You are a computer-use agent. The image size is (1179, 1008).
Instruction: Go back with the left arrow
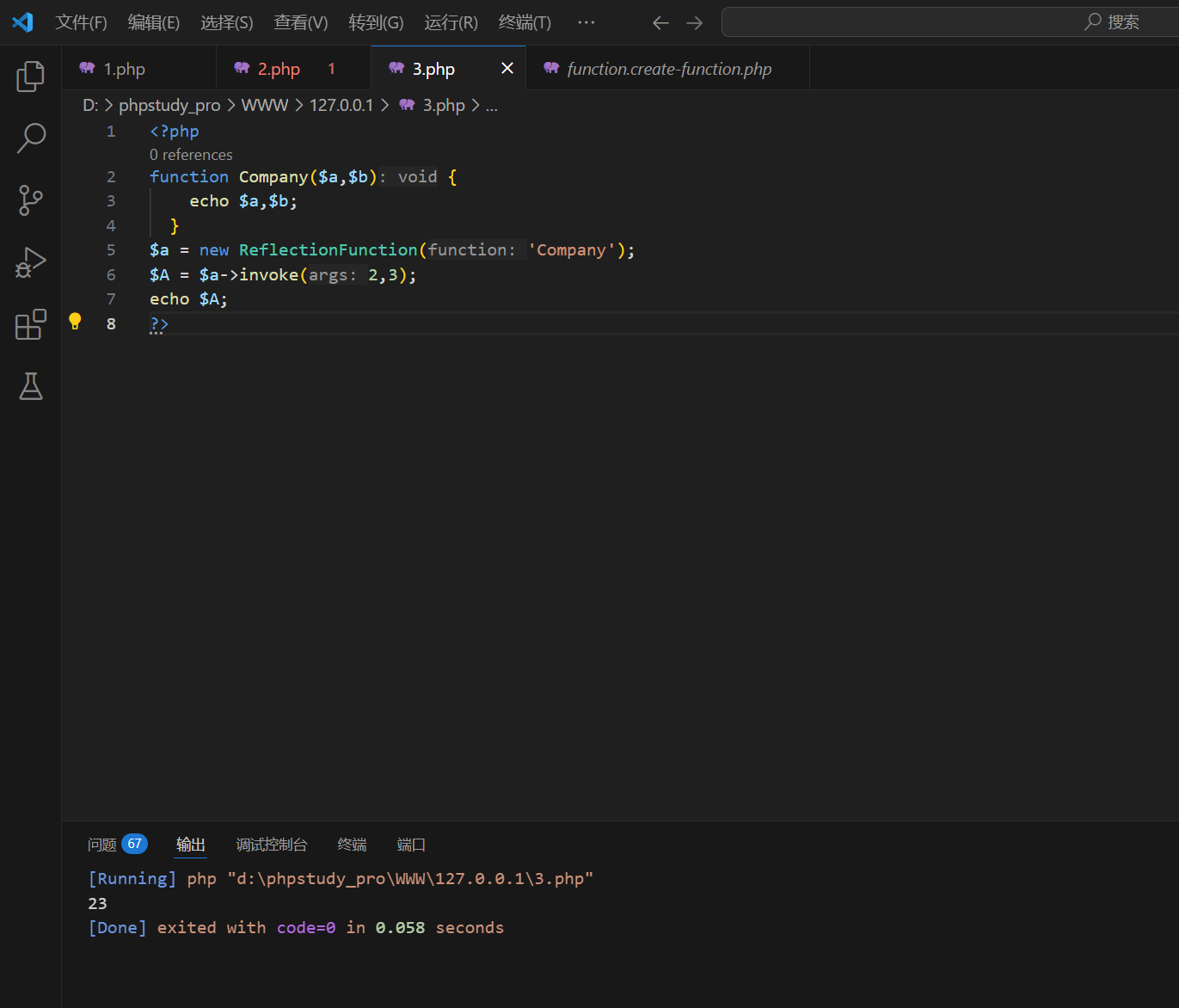click(660, 23)
